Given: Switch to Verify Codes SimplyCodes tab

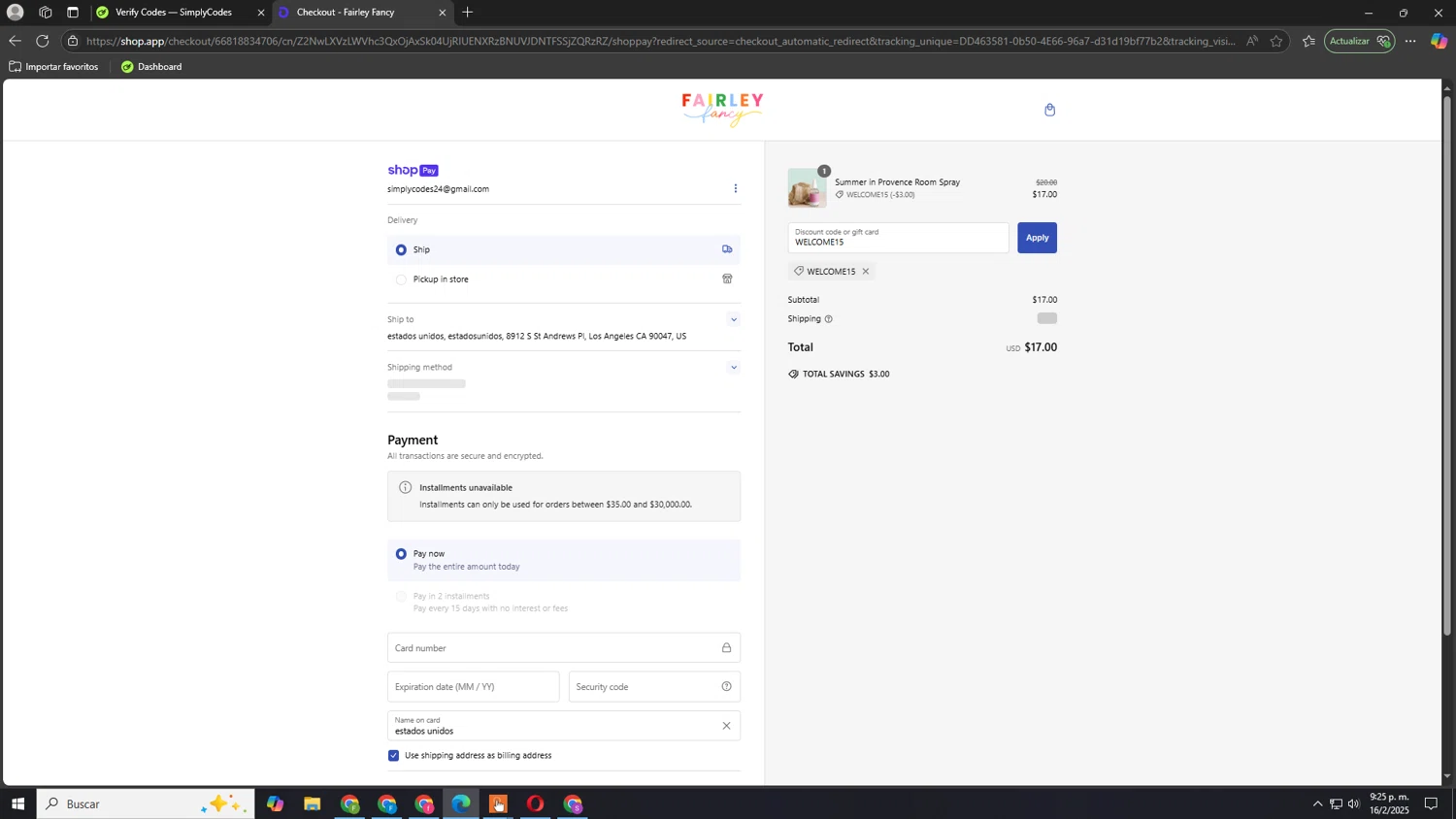Looking at the screenshot, I should coord(173,13).
